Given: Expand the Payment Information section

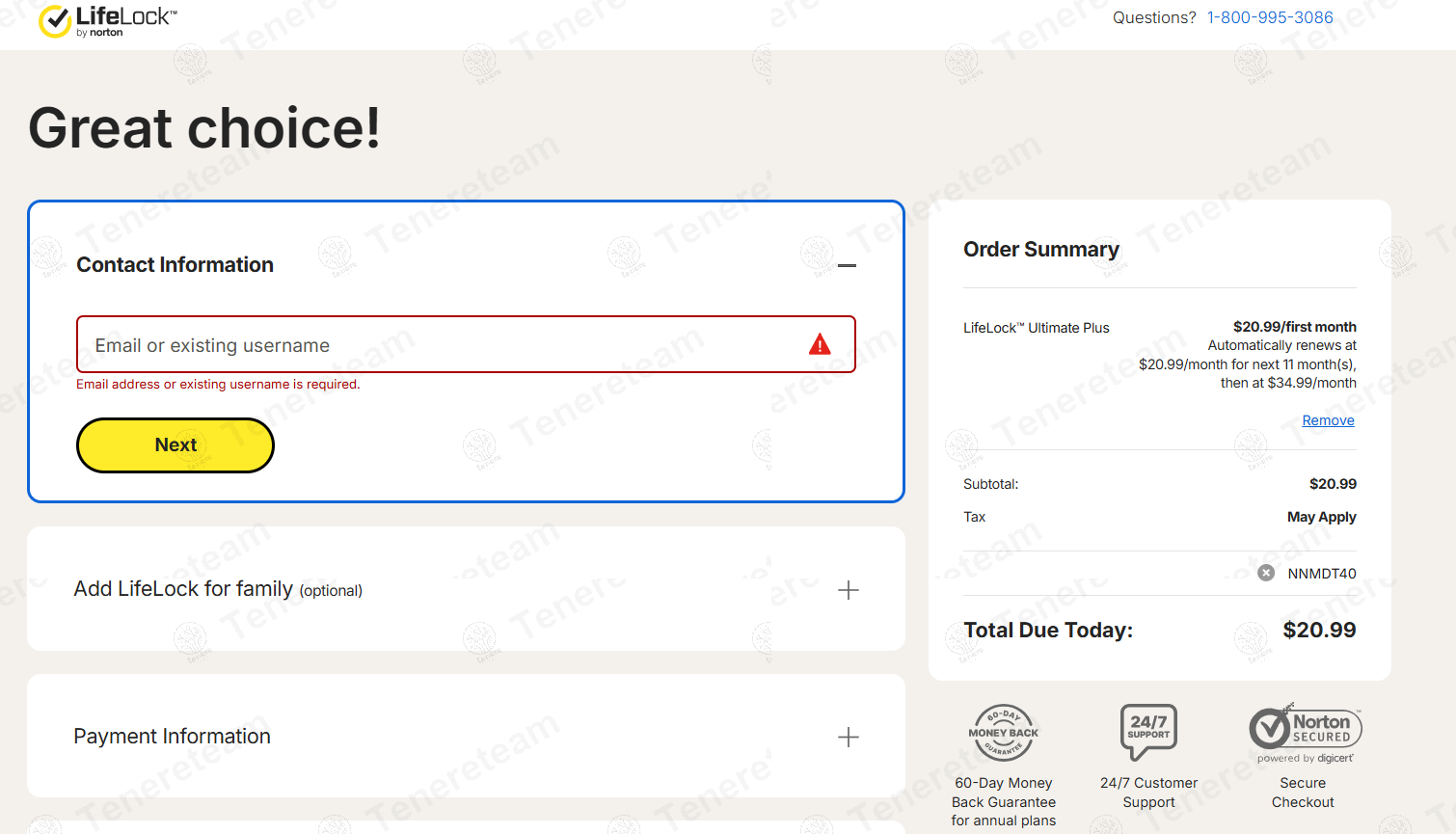Looking at the screenshot, I should point(848,738).
